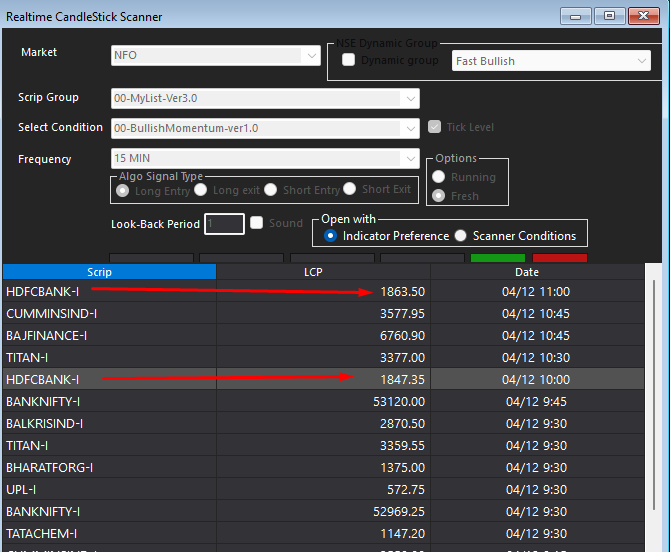Choose the Fresh option
Viewport: 670px width, 552px height.
tap(438, 196)
